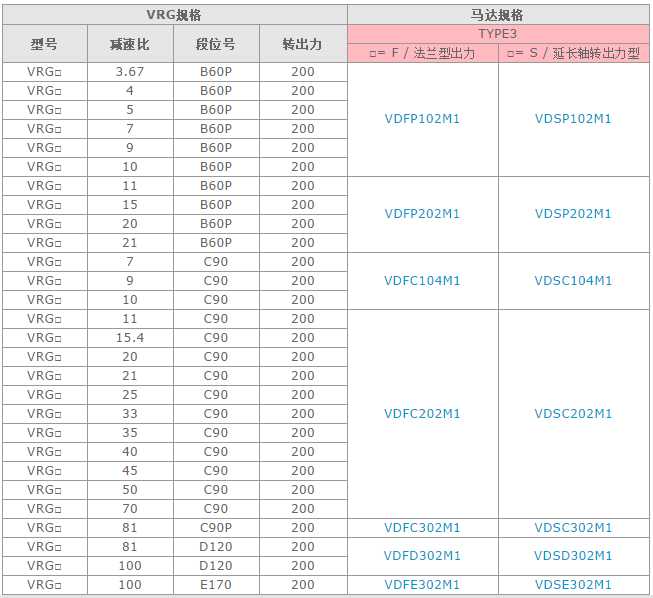
Task: Click the 转出力 column header
Action: pos(303,44)
